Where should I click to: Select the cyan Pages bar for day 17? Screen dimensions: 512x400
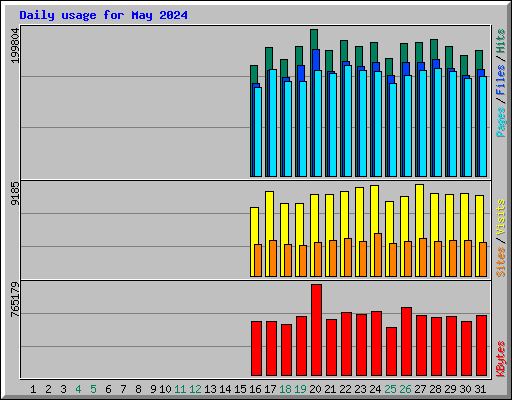click(273, 123)
